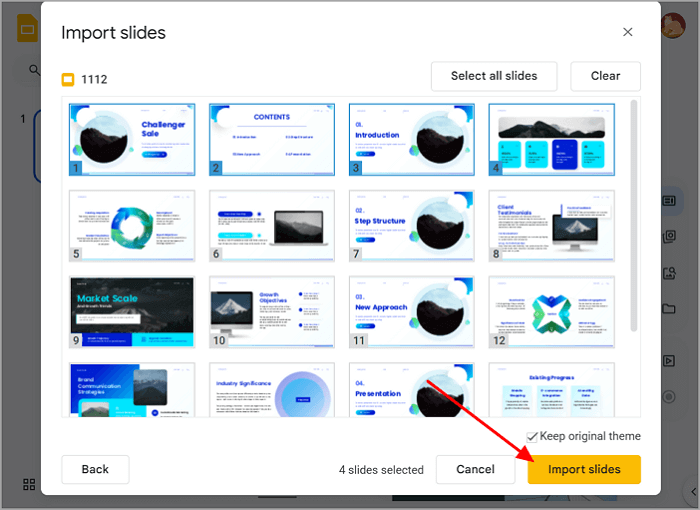Select slide 3 Introduction thumbnail
700x510 pixels.
click(412, 140)
